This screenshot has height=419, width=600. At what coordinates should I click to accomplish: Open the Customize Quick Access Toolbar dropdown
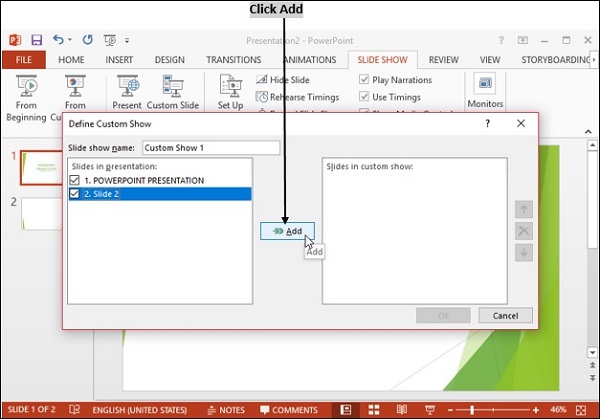tap(130, 41)
